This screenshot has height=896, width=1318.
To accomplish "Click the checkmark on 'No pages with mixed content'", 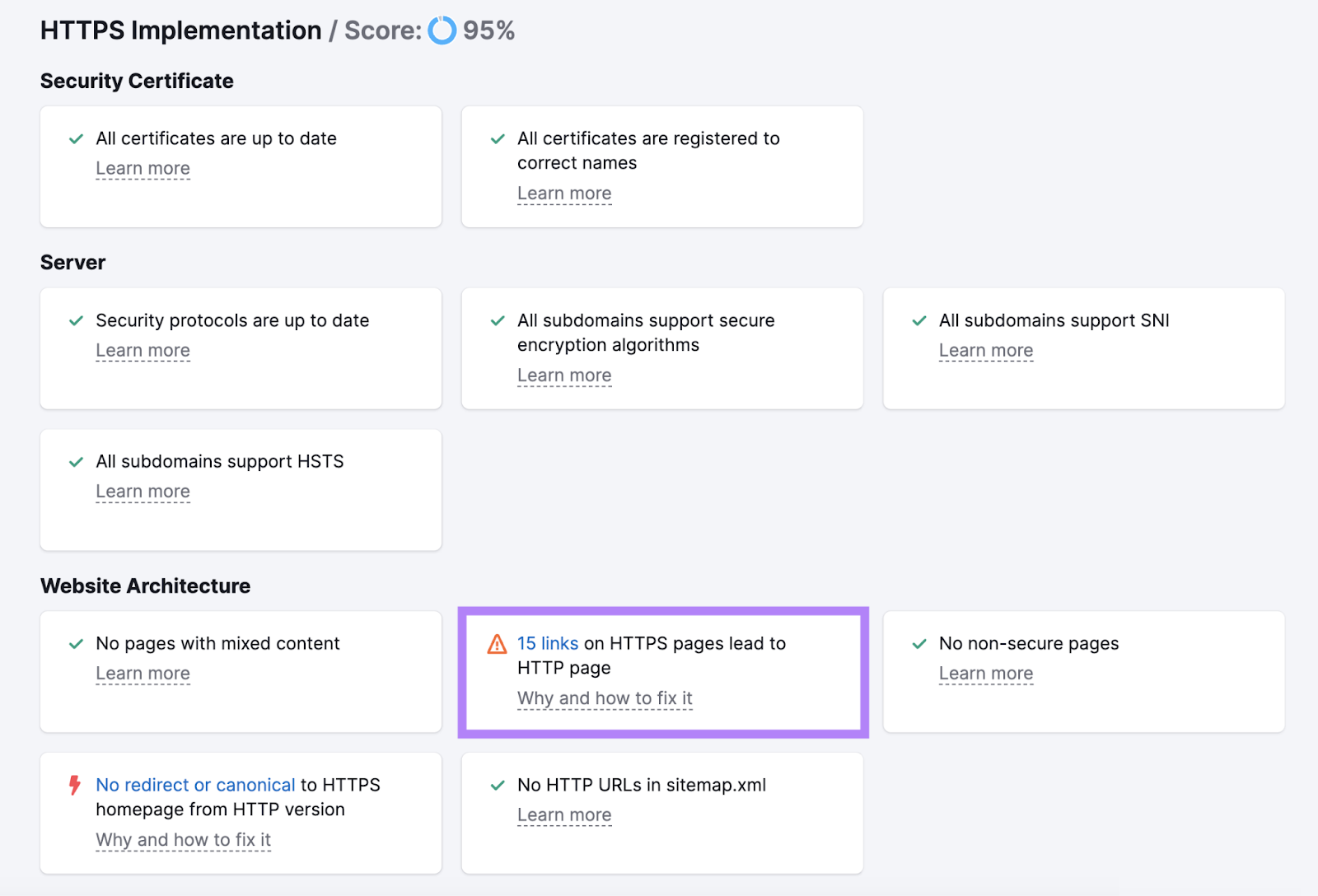I will (76, 644).
